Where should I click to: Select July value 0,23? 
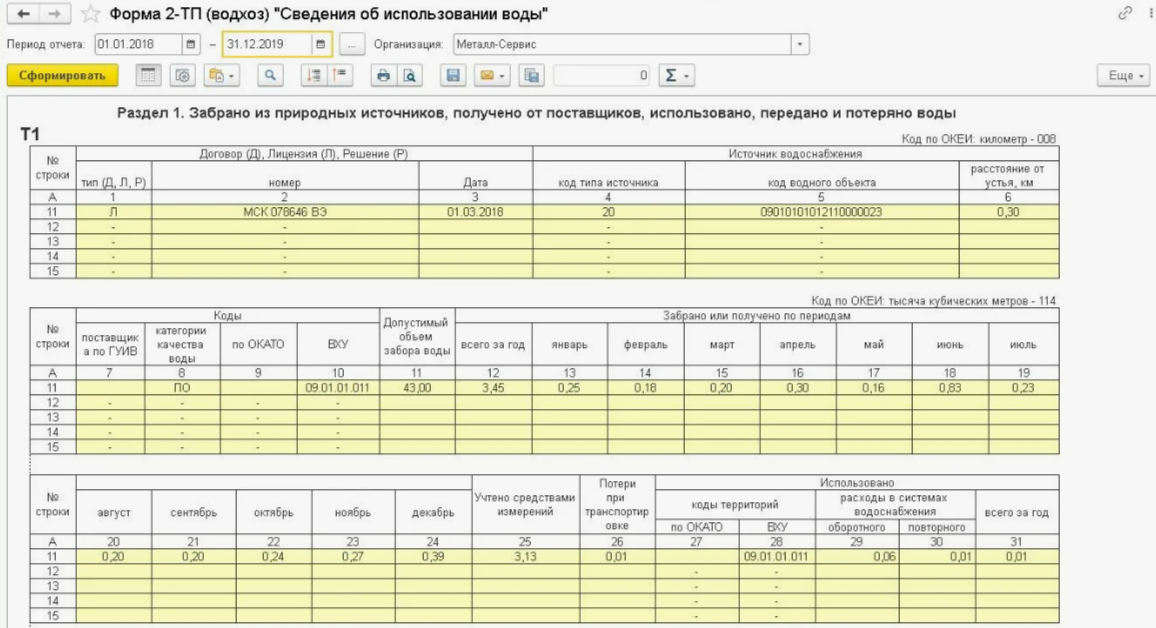pos(1023,388)
